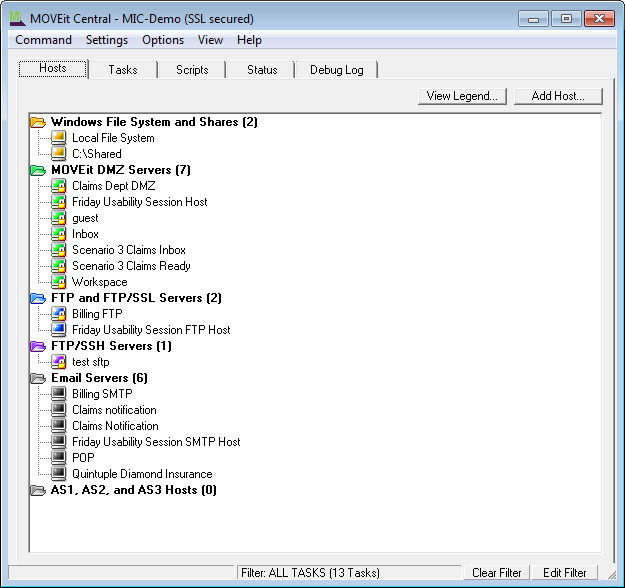Switch to the Tasks tab

(x=123, y=70)
